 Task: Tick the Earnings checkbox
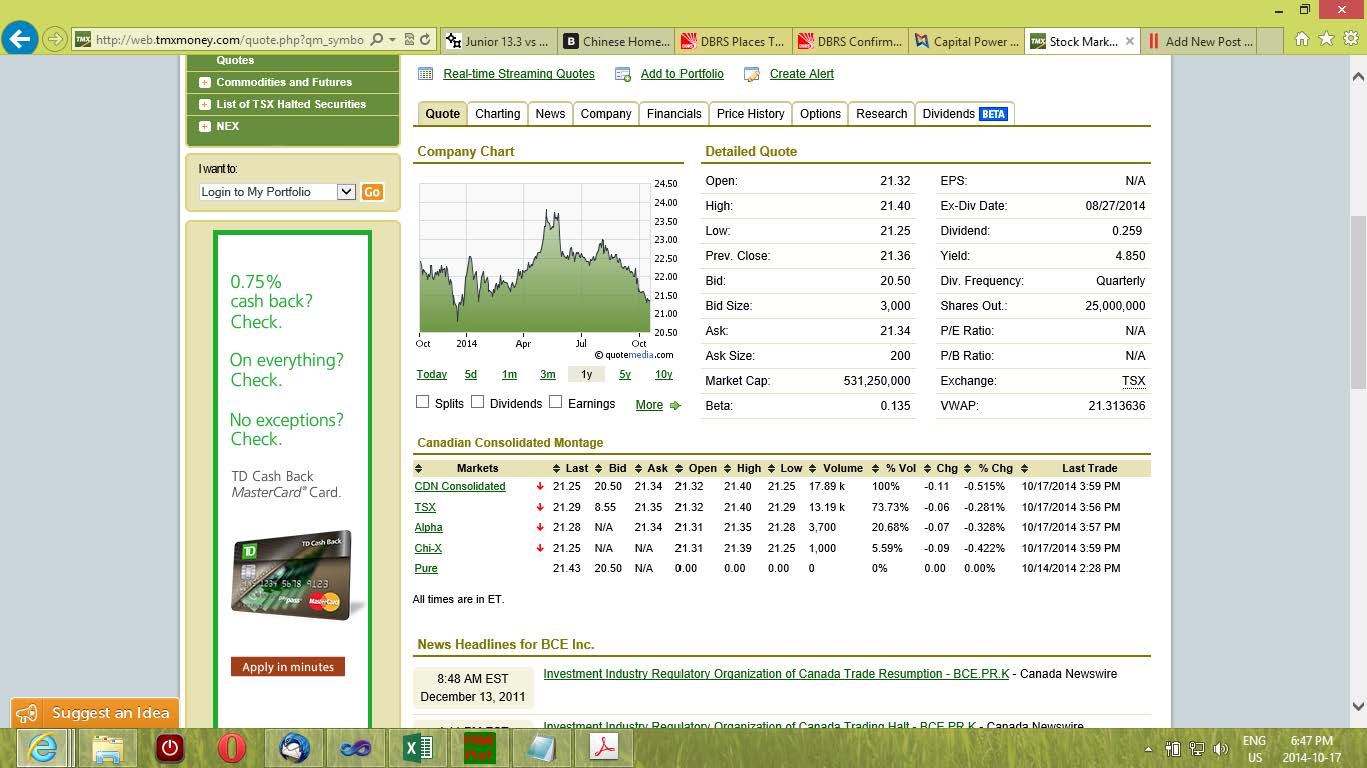tap(555, 402)
